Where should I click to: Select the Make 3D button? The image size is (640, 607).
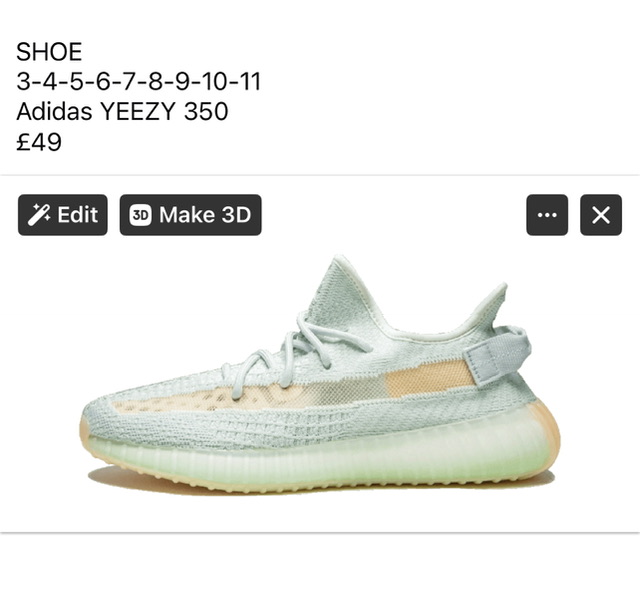(190, 215)
